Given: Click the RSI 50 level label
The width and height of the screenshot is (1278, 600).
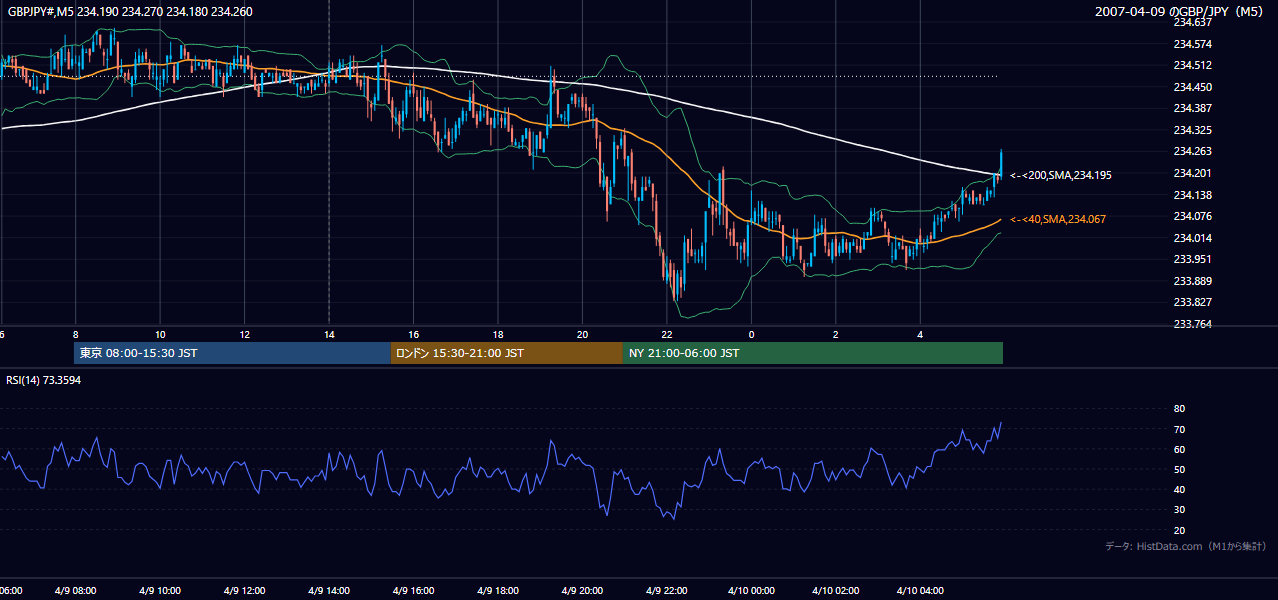Looking at the screenshot, I should (1179, 469).
